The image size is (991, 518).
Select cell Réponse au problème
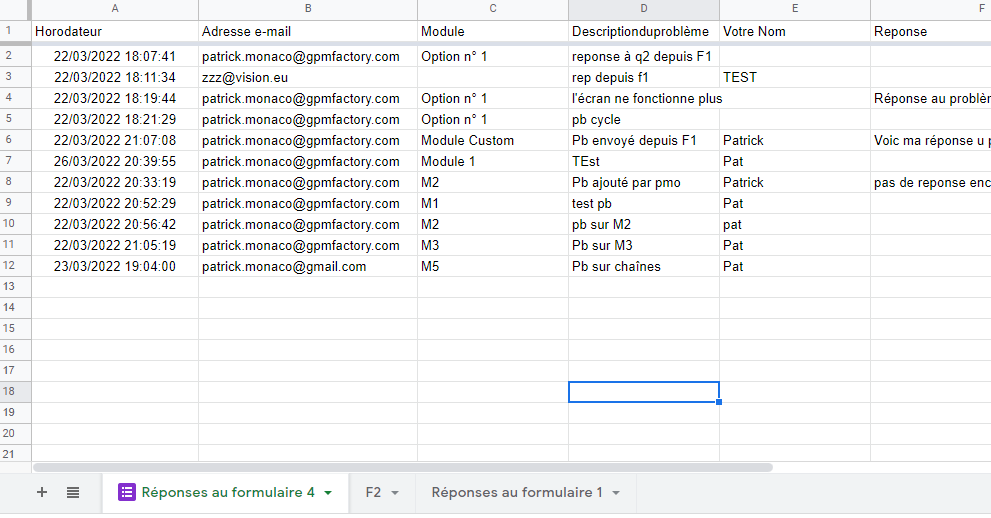coord(930,98)
